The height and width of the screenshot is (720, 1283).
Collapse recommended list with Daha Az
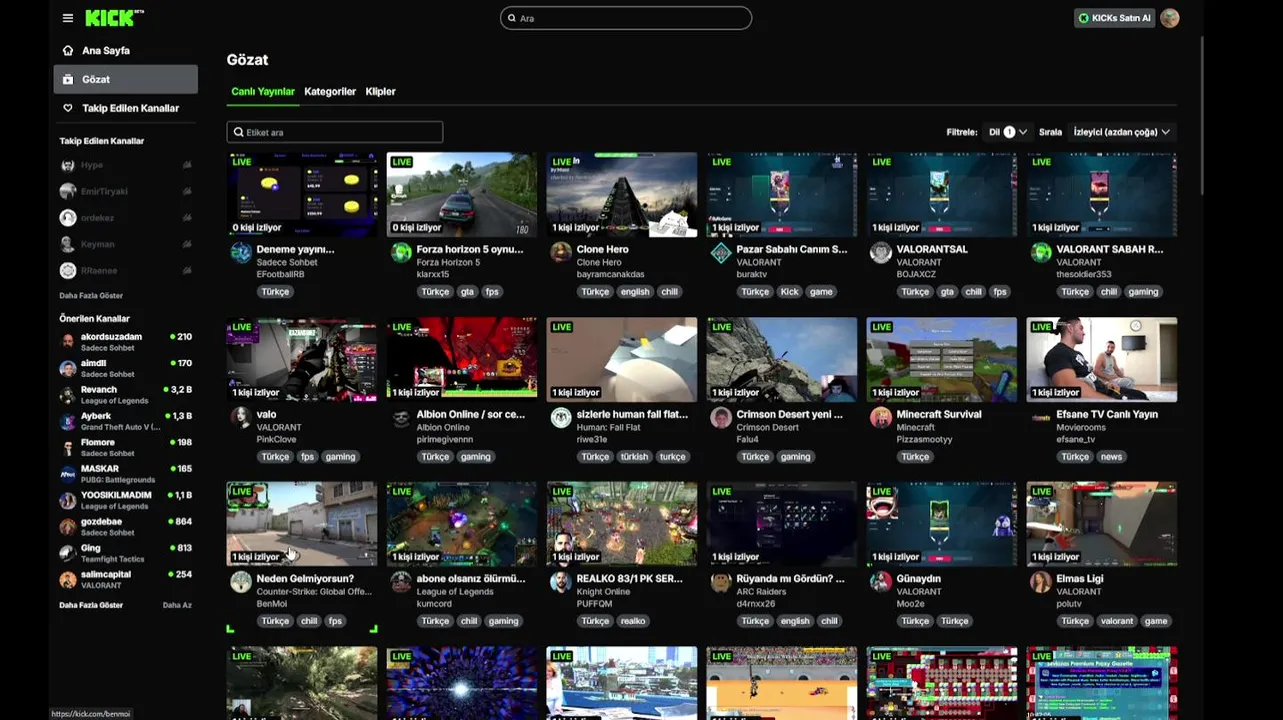(177, 605)
